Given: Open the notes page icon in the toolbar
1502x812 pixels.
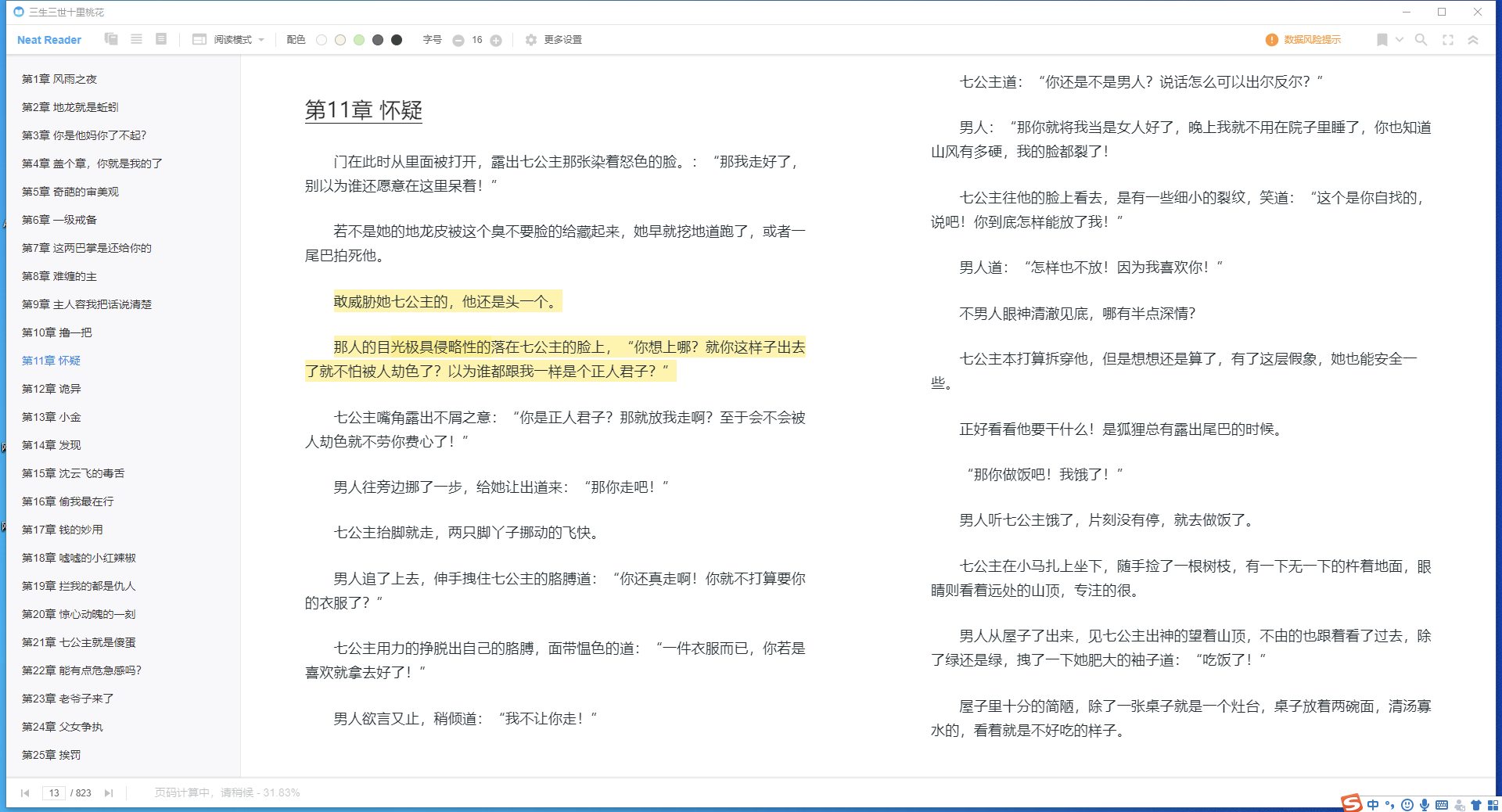Looking at the screenshot, I should [x=161, y=39].
